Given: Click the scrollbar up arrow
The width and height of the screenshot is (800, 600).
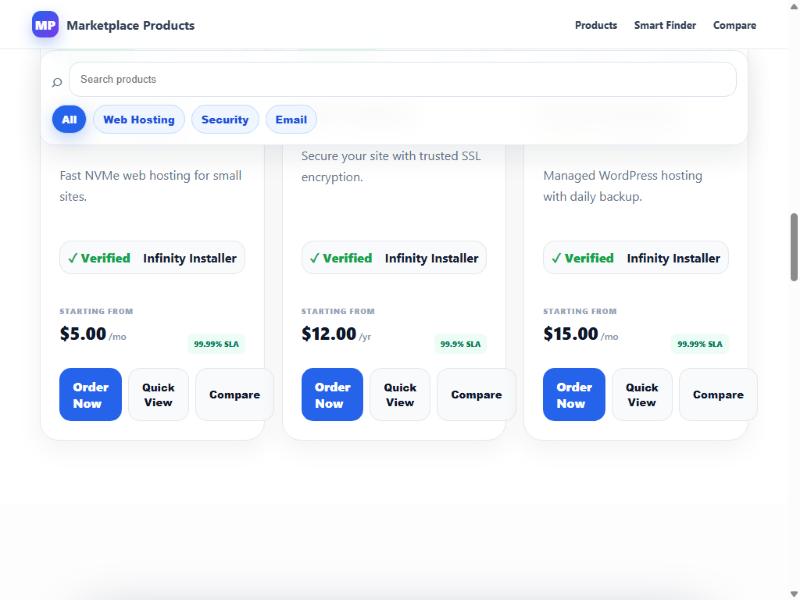Looking at the screenshot, I should [794, 6].
